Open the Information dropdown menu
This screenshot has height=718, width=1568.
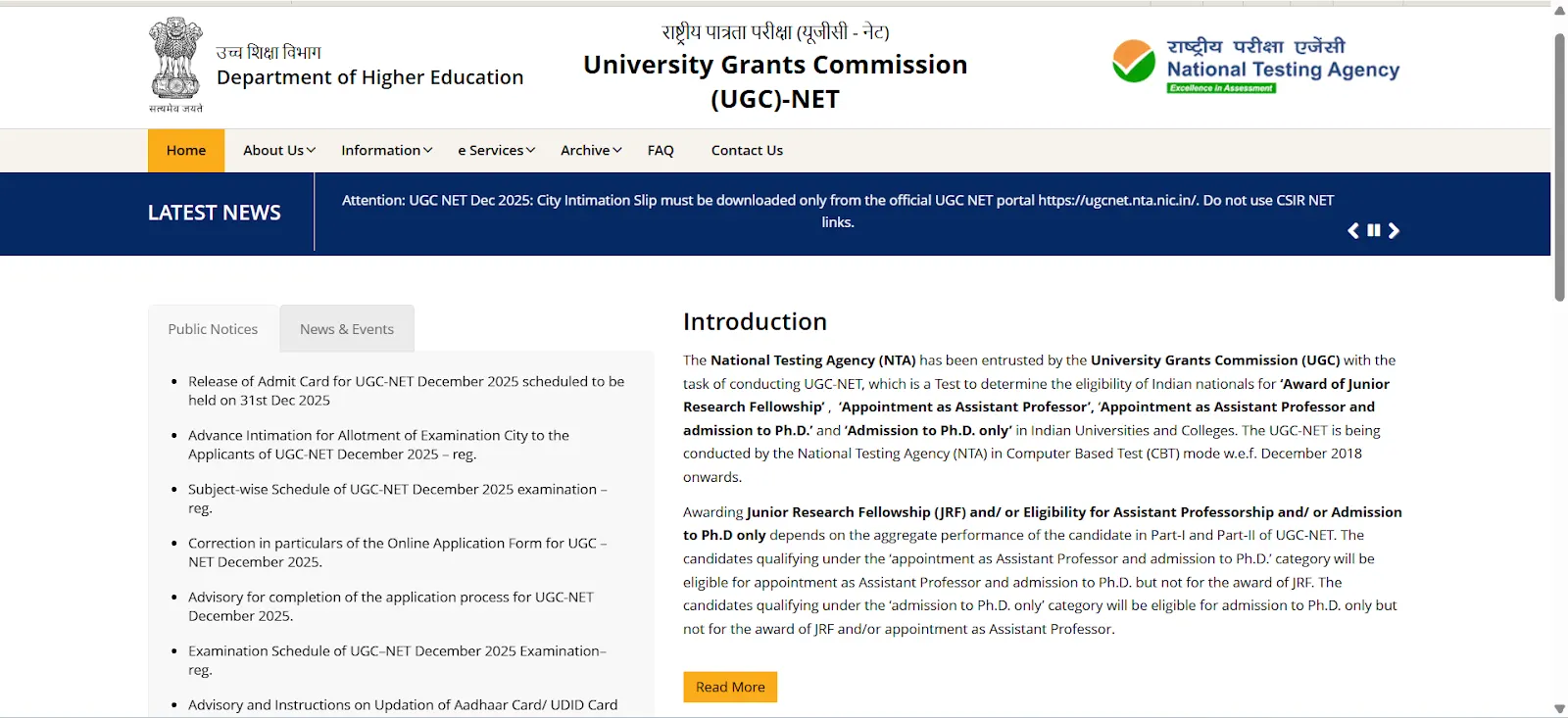tap(387, 150)
